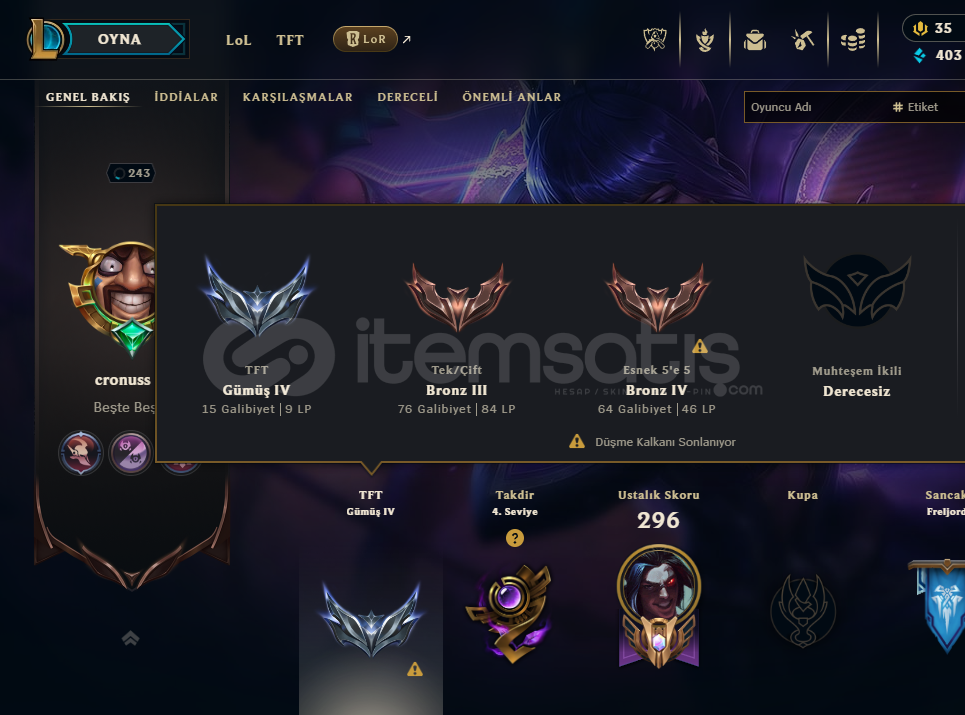This screenshot has height=715, width=965.
Task: Click the Kupa trophy emblem
Action: click(x=803, y=610)
